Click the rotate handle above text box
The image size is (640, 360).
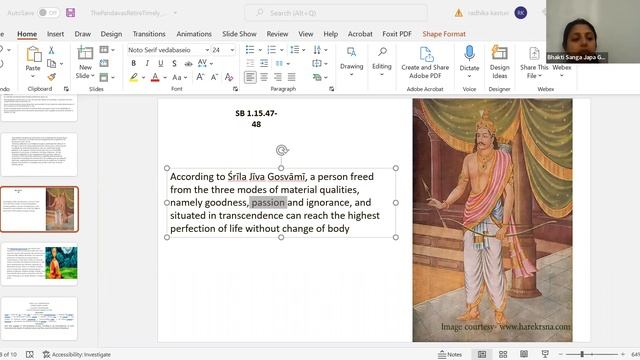[281, 150]
